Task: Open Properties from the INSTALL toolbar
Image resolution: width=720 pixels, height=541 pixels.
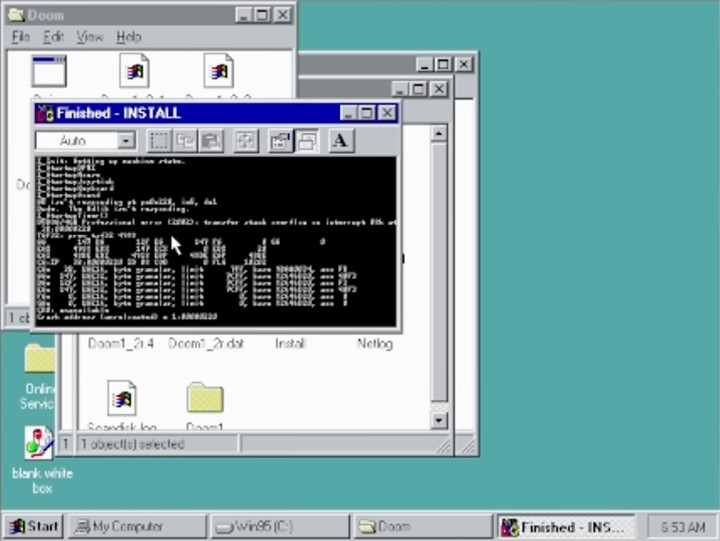Action: pos(281,141)
